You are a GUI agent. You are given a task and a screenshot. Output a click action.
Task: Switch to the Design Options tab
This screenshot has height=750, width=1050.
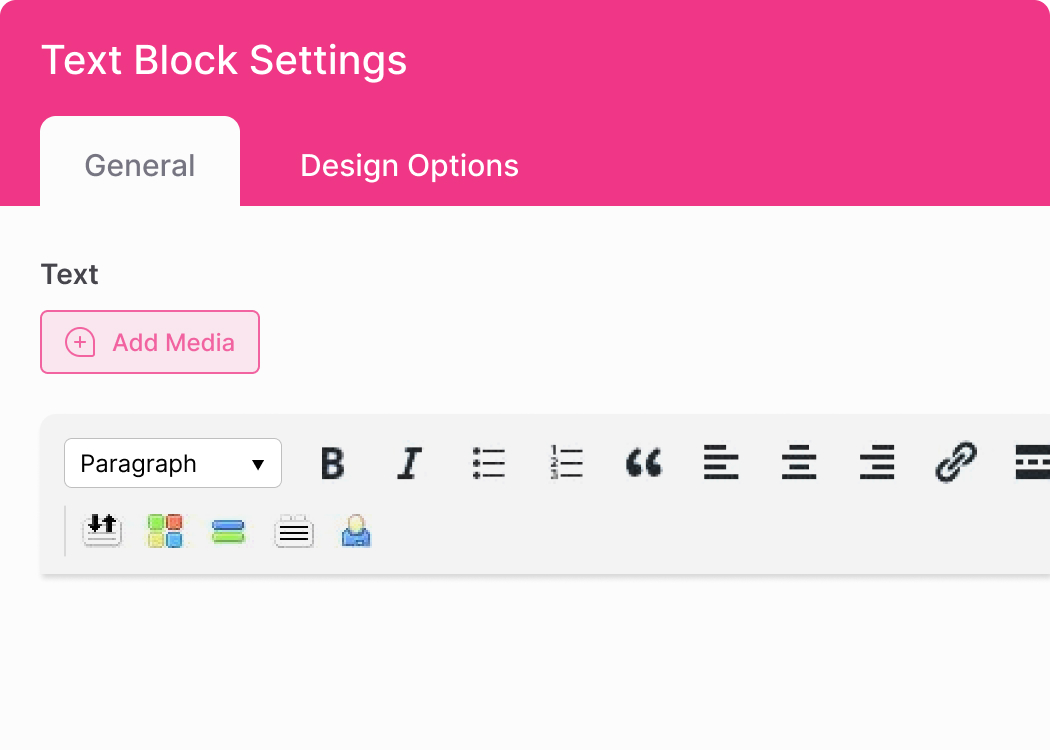click(x=409, y=165)
